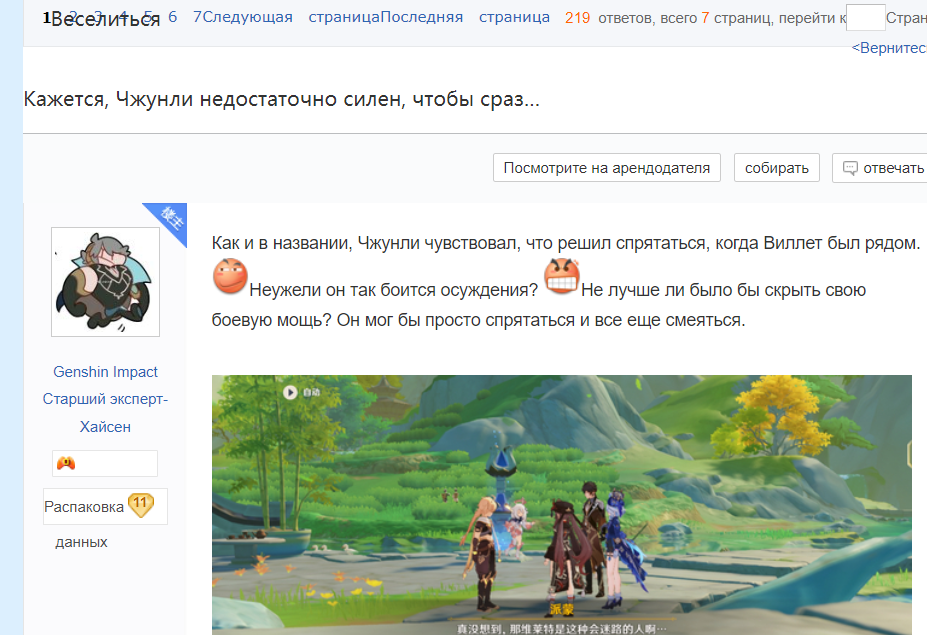The height and width of the screenshot is (635, 927).
Task: Click the '<Вернитесь' back link
Action: [x=889, y=48]
